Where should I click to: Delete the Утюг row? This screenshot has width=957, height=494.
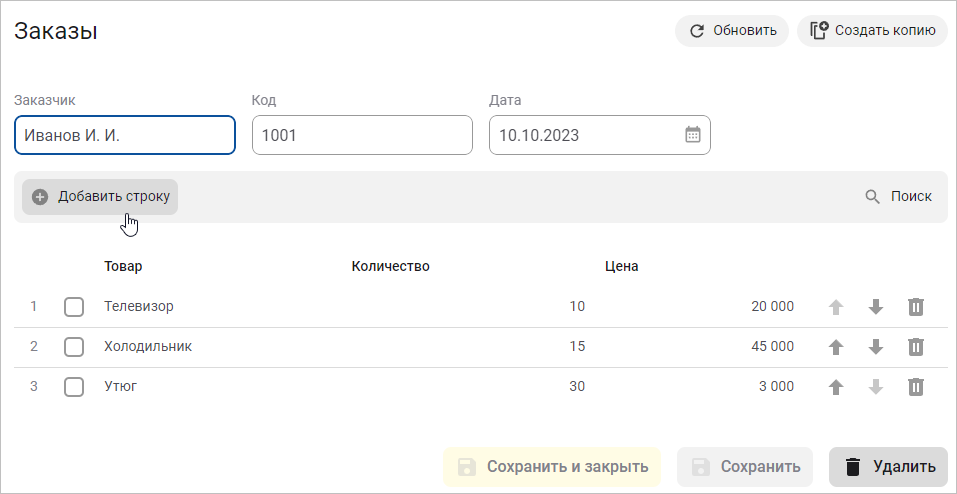(x=915, y=387)
